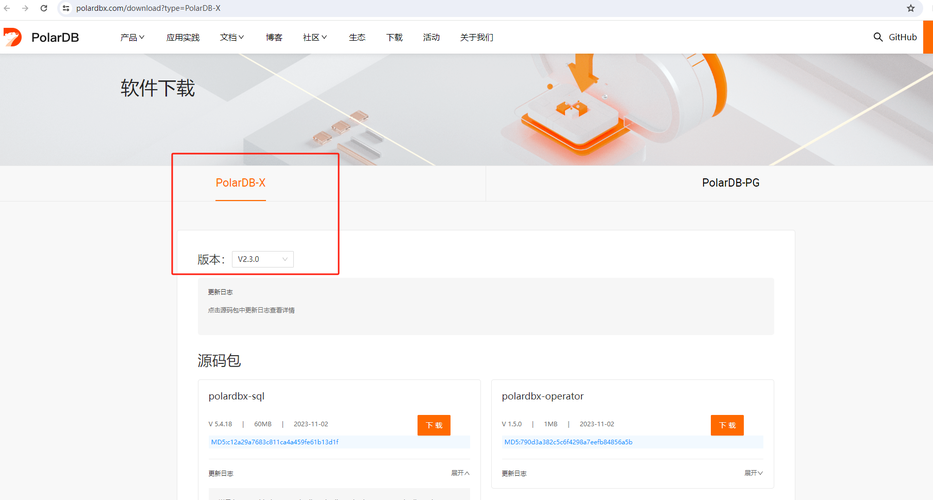933x500 pixels.
Task: Open the 应用实践 menu item
Action: [183, 37]
